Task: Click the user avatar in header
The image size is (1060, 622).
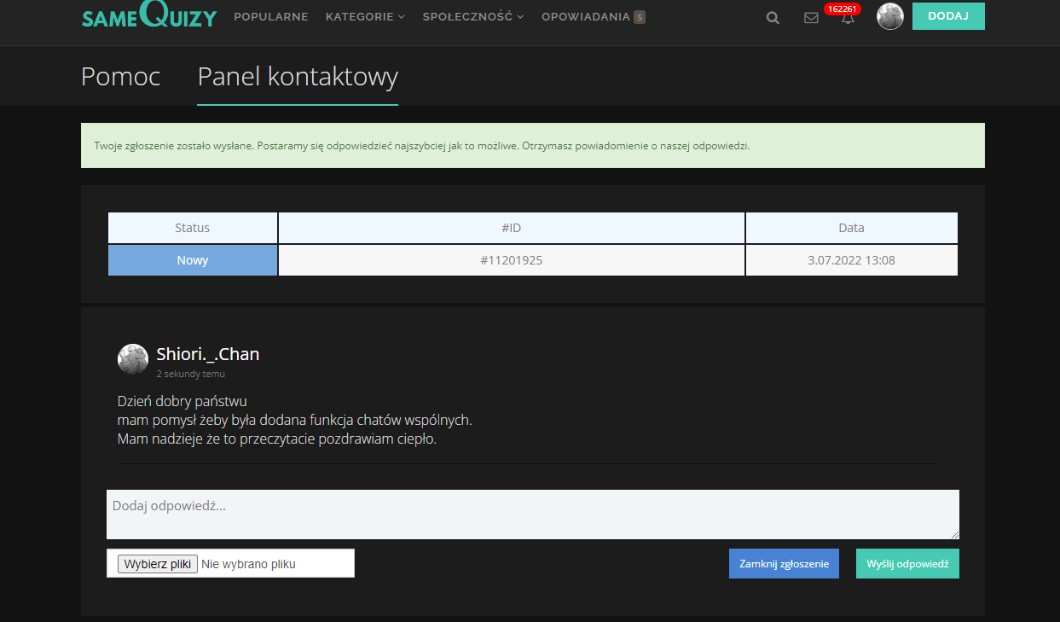Action: pos(889,16)
